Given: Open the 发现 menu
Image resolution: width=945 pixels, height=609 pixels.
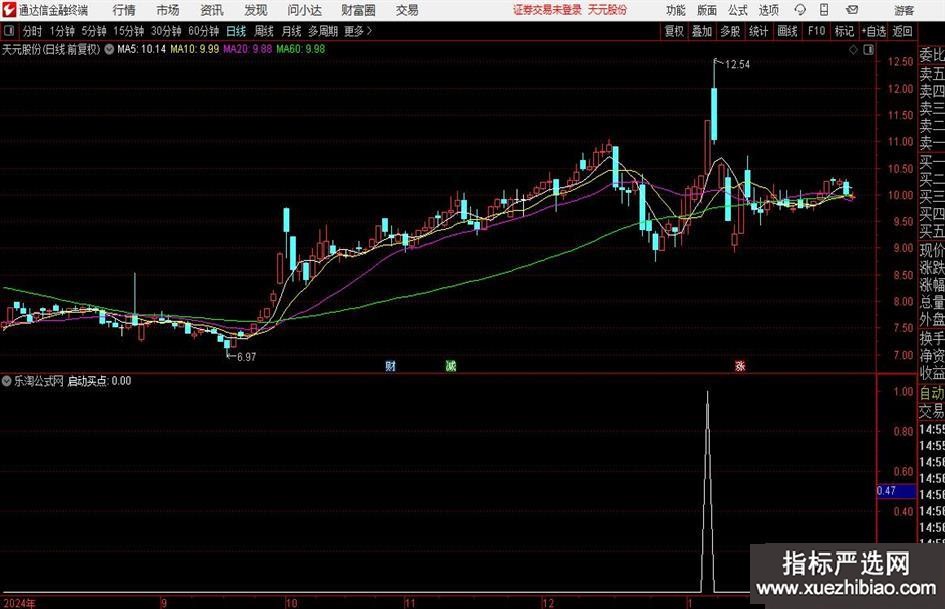Looking at the screenshot, I should (256, 10).
